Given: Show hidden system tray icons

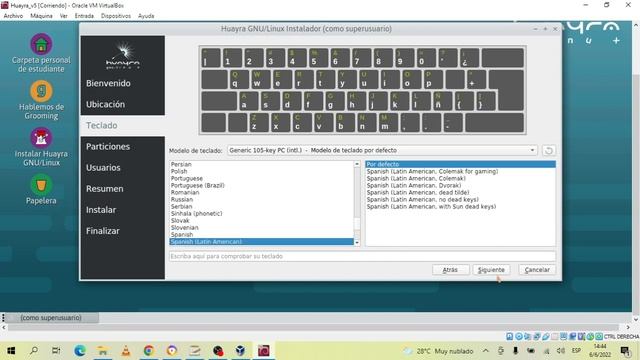Looking at the screenshot, I should (486, 351).
